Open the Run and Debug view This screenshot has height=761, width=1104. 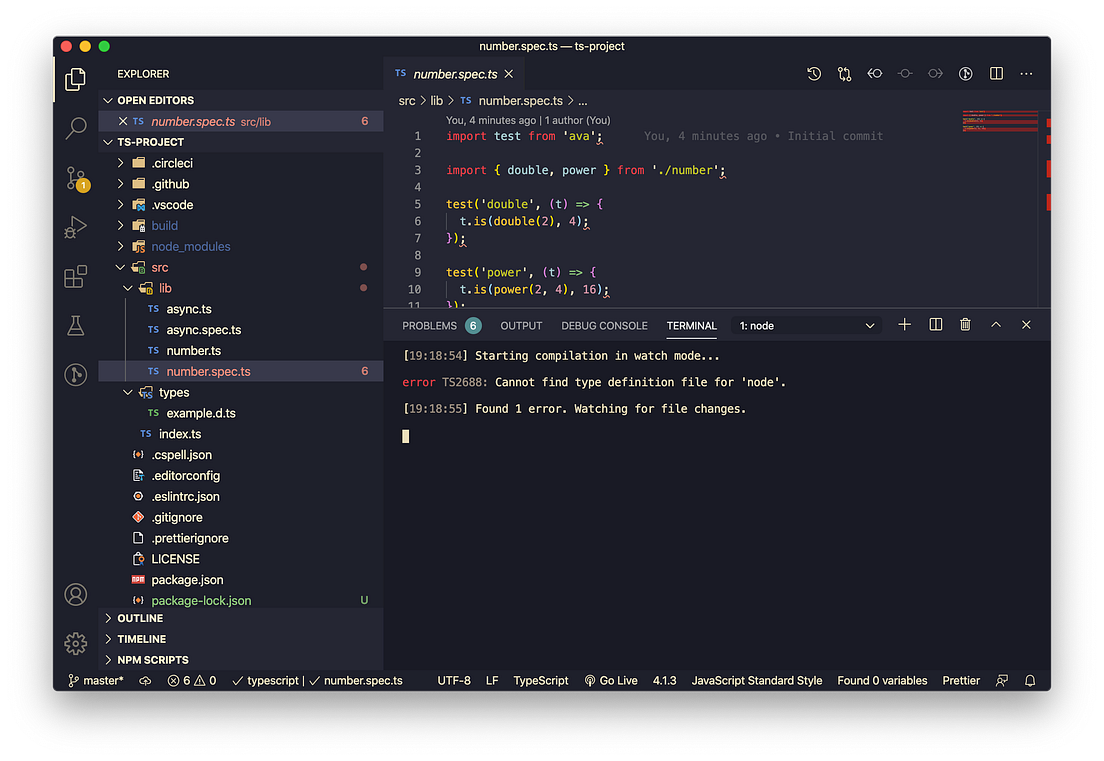(x=75, y=228)
